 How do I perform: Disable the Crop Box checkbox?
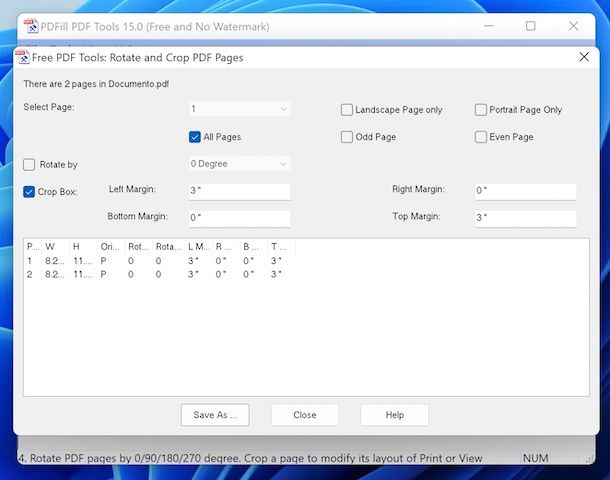(29, 192)
